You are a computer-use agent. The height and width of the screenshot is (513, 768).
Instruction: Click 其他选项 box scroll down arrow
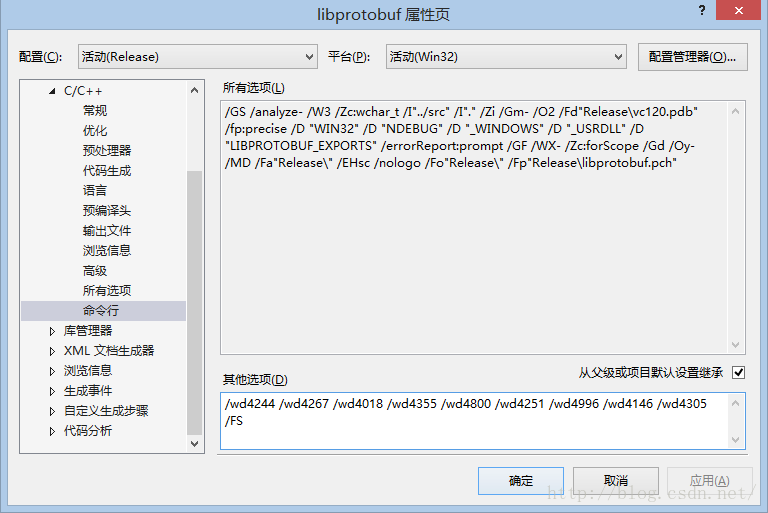(735, 440)
